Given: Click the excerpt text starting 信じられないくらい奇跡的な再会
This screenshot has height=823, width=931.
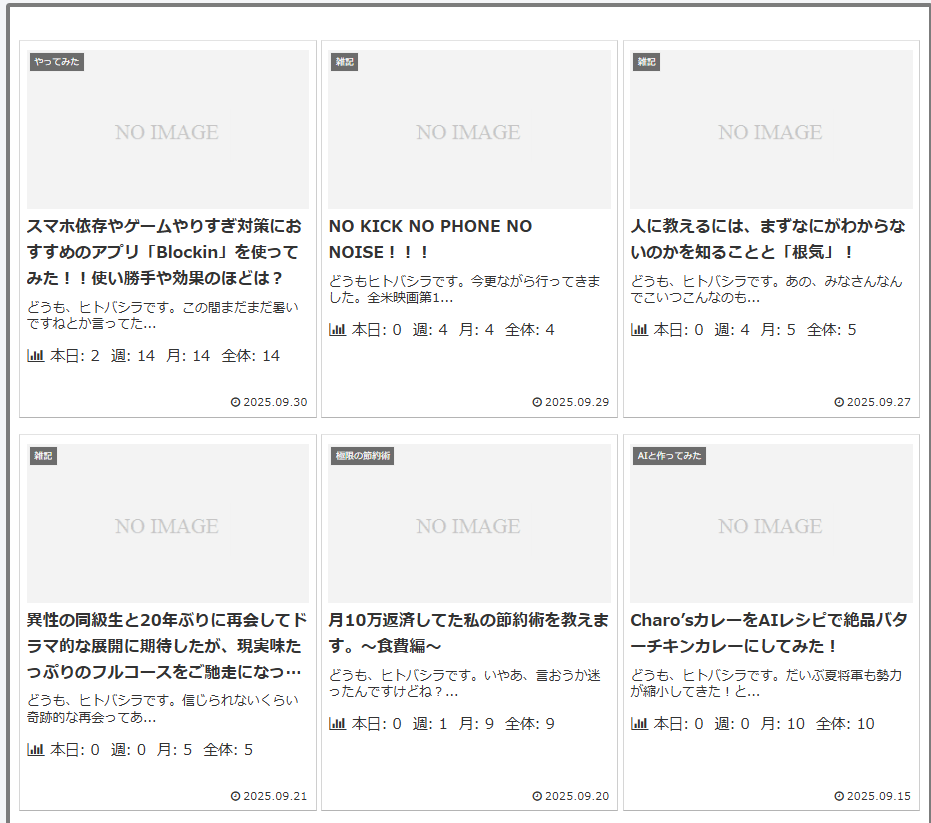Looking at the screenshot, I should [162, 708].
